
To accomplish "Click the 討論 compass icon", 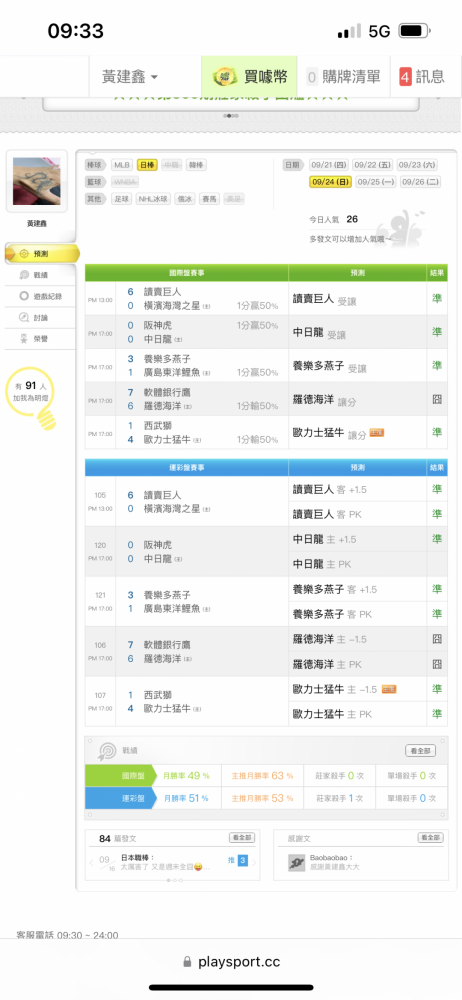I will click(x=24, y=317).
